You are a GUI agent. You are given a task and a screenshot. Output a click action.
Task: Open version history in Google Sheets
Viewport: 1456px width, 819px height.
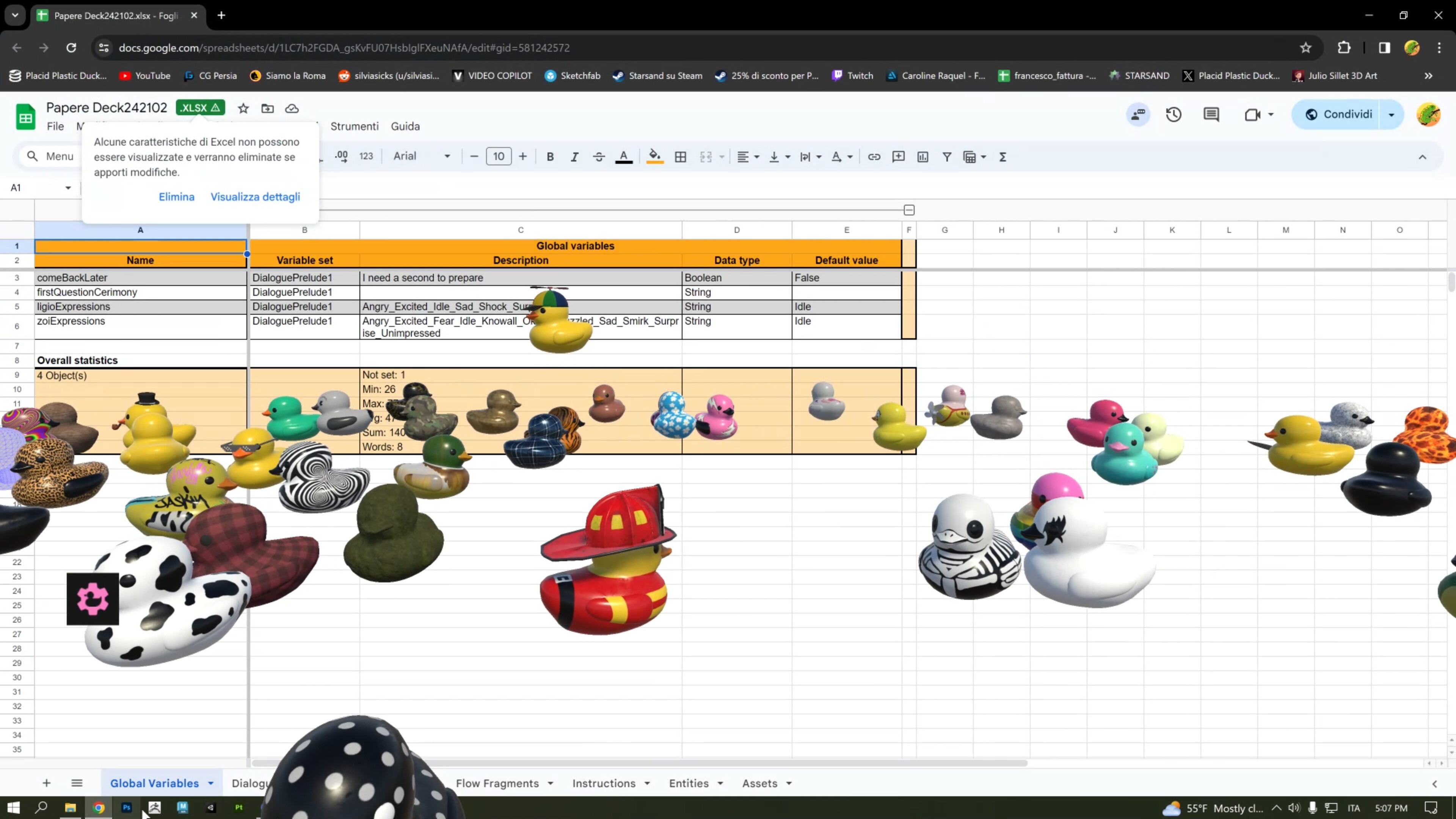tap(1174, 114)
